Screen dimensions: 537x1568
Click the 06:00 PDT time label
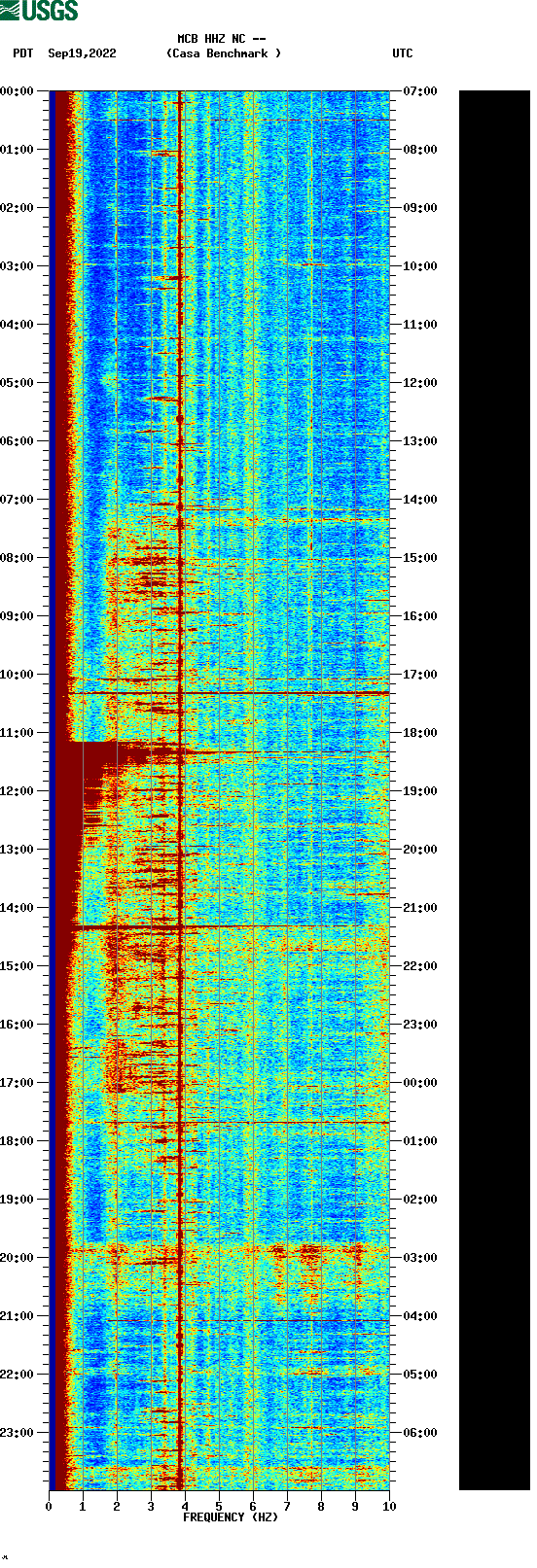pyautogui.click(x=17, y=441)
